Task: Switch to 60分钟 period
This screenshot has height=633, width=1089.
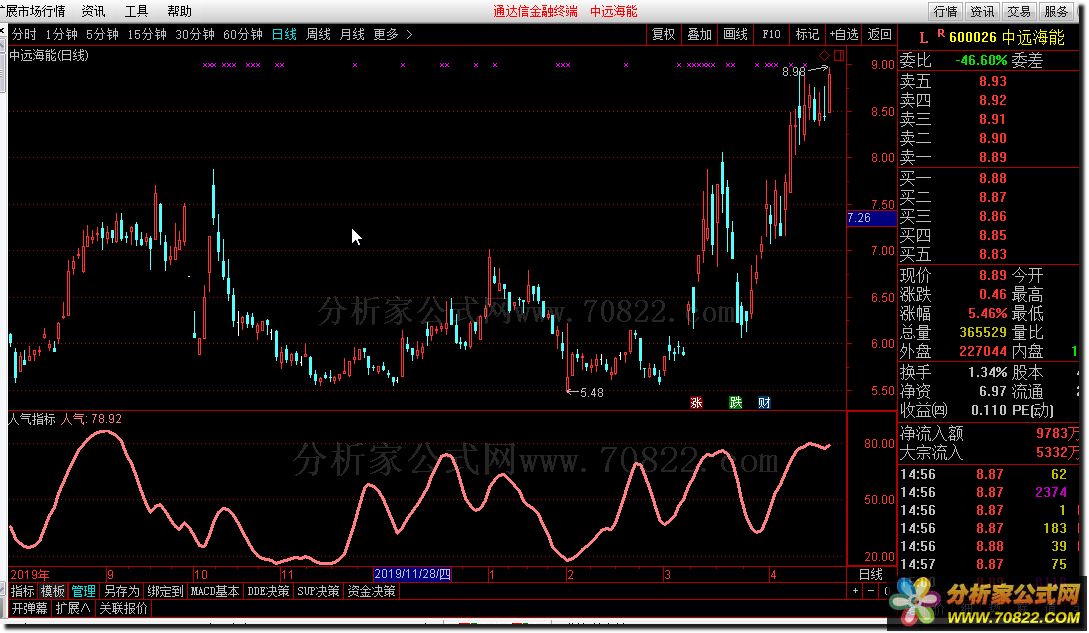Action: click(243, 34)
